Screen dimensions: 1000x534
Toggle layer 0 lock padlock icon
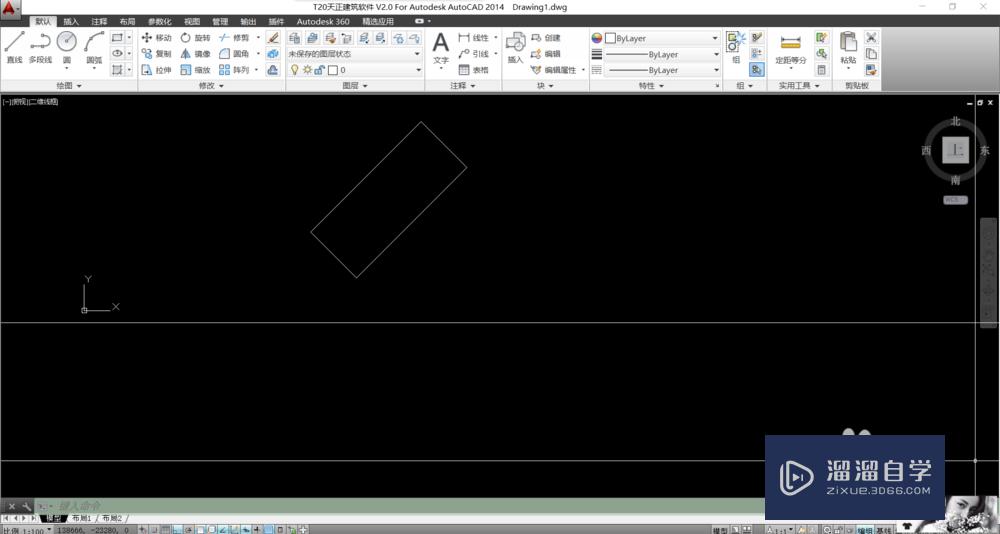click(x=320, y=70)
